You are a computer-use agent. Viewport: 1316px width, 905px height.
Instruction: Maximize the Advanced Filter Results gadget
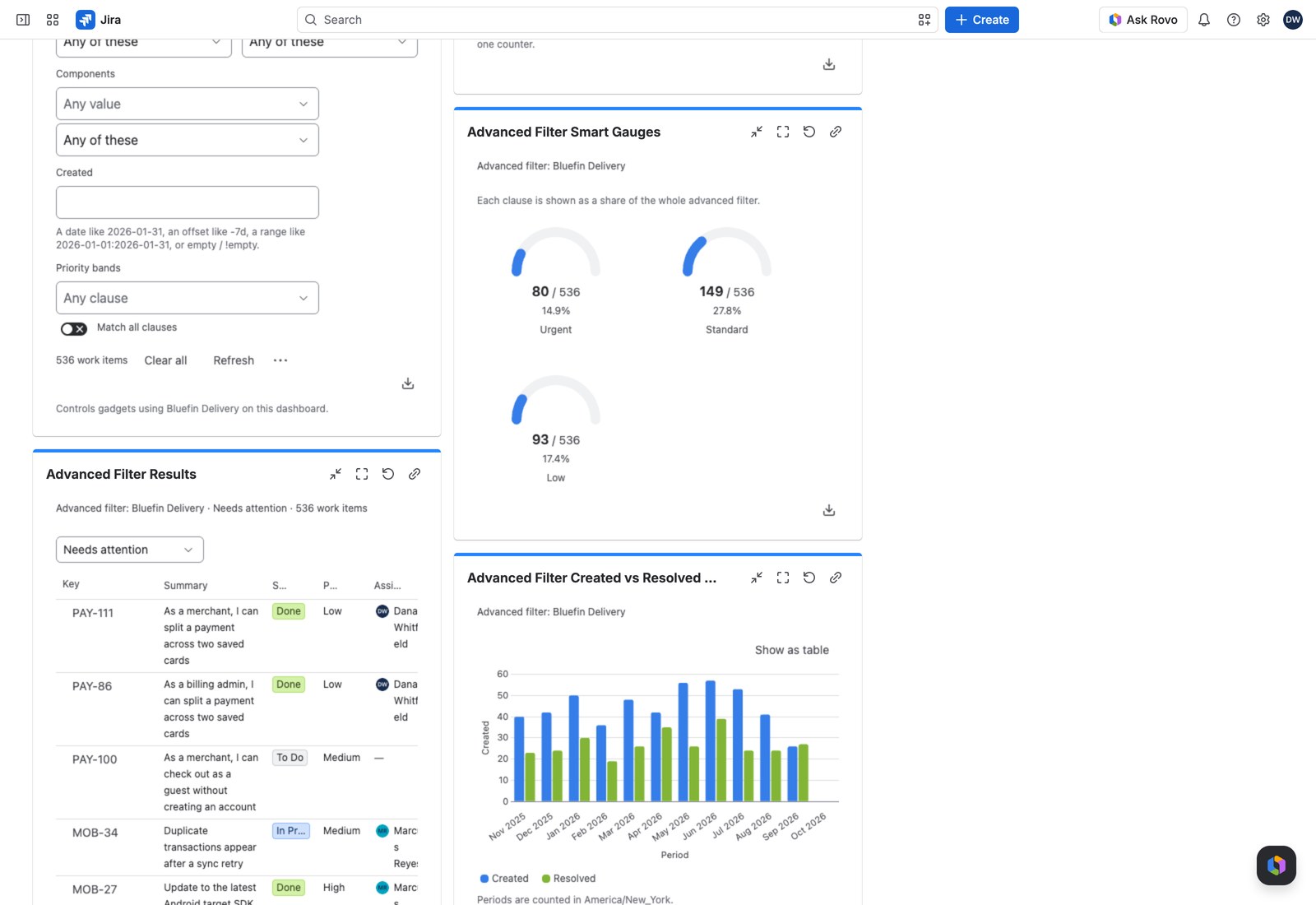362,474
